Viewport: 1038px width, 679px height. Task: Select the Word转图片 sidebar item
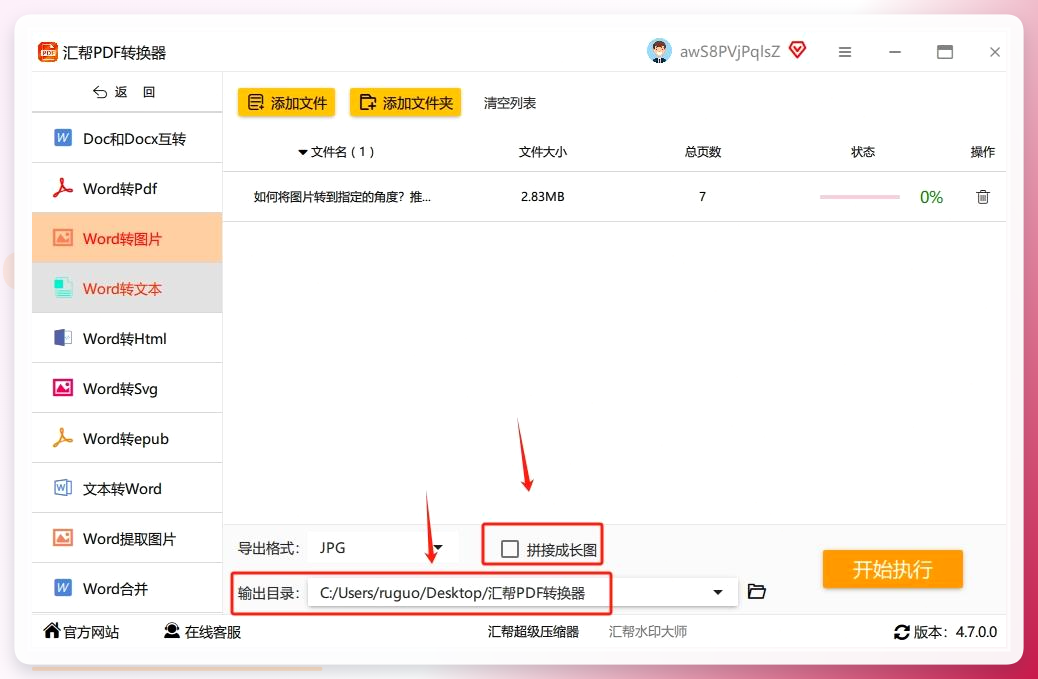click(x=127, y=238)
